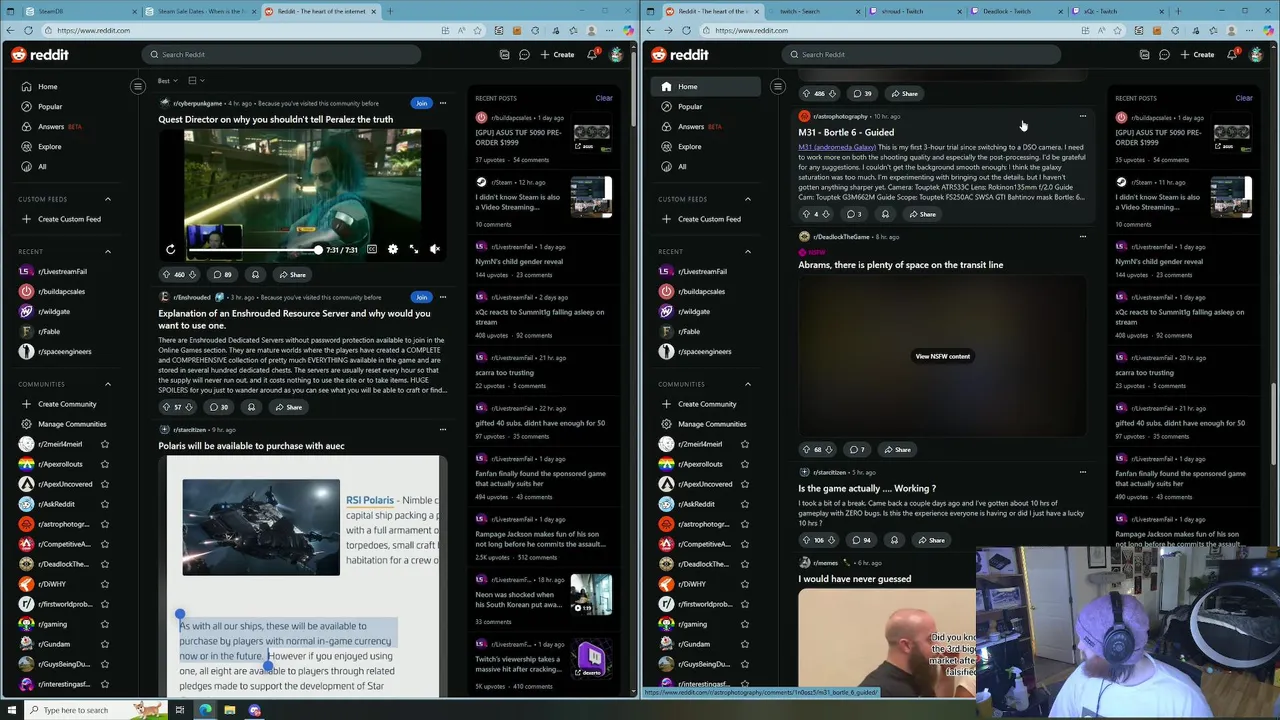View NSFW content on Abrams post
Screen dimensions: 1280x720
(x=942, y=356)
